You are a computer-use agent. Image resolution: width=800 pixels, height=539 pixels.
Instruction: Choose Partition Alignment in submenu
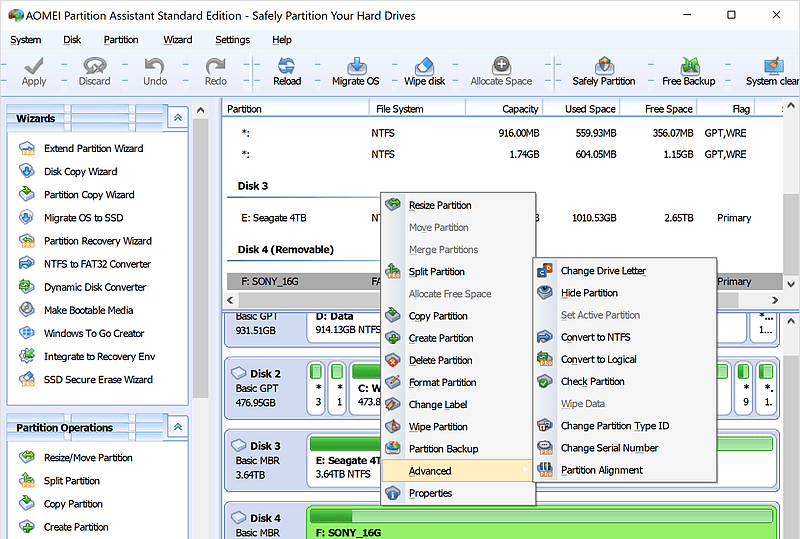624,470
